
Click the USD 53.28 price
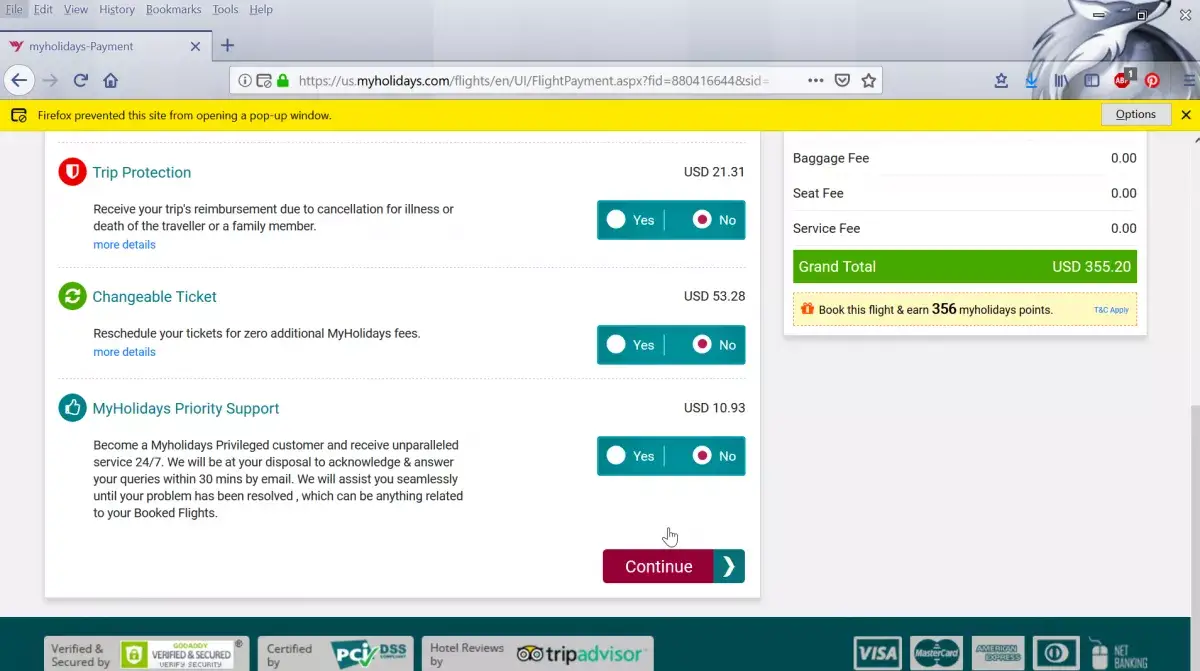coord(714,296)
